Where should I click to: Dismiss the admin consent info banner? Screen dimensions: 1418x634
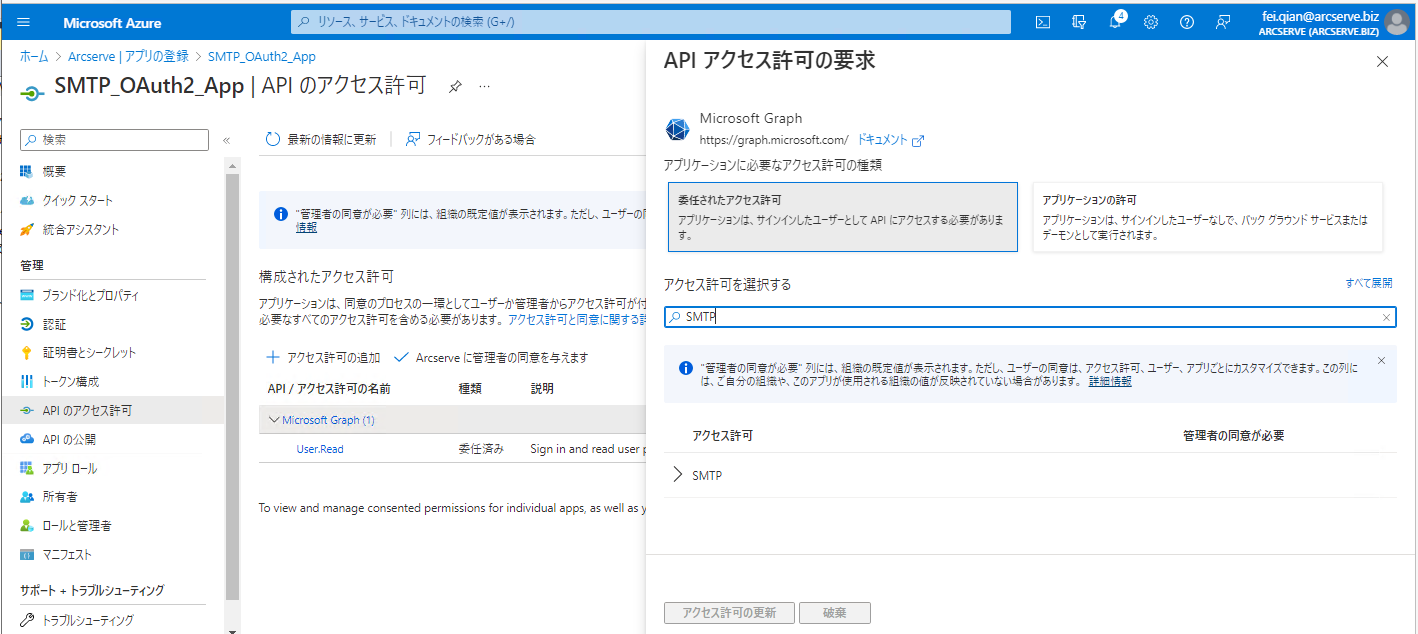[1381, 360]
